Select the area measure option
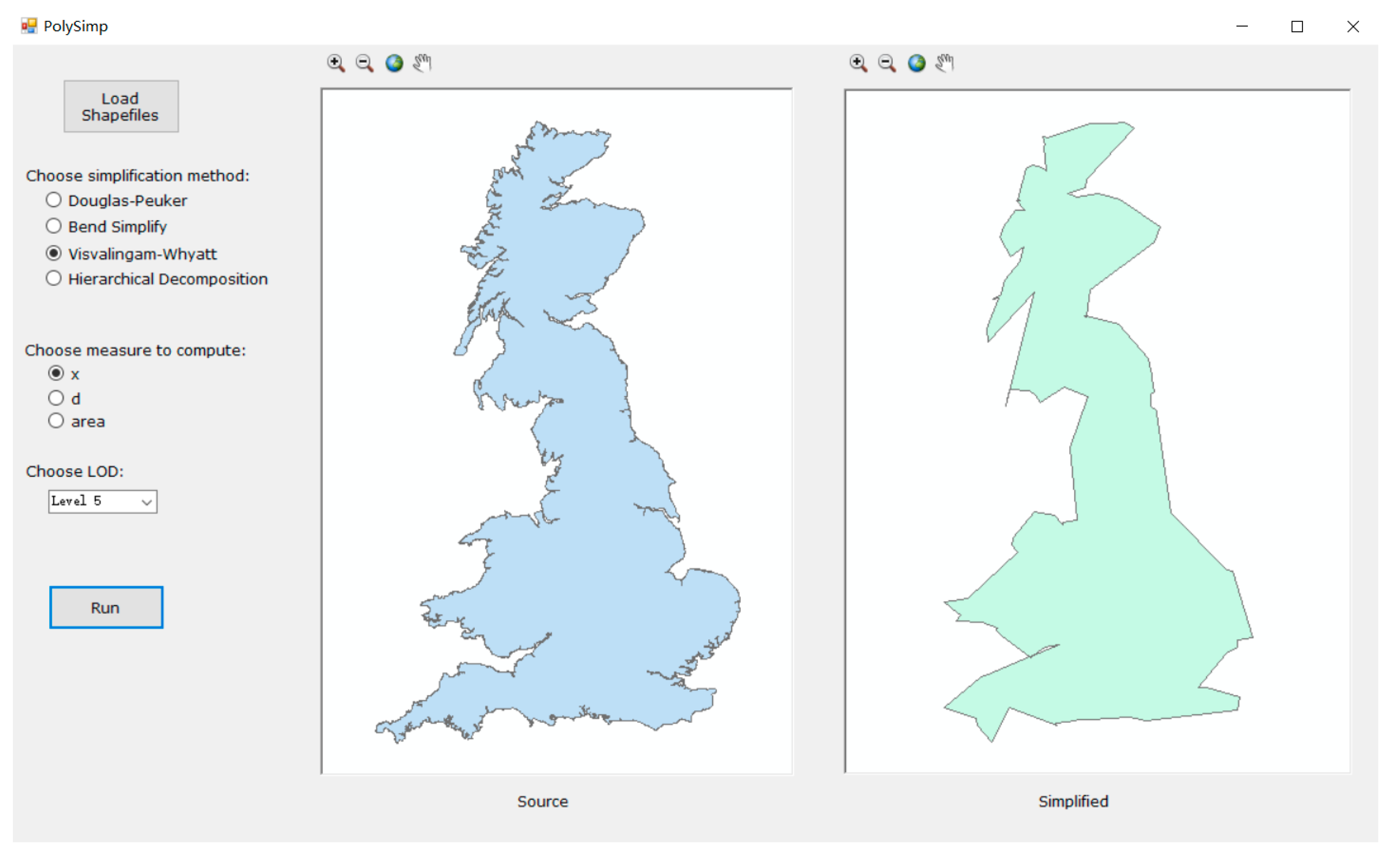This screenshot has width=1400, height=857. tap(56, 421)
